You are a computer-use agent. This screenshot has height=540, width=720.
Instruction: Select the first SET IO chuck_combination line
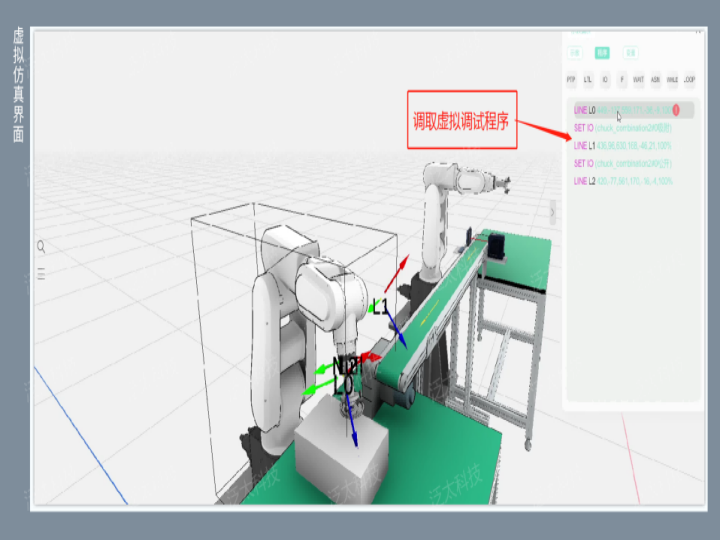[x=608, y=128]
